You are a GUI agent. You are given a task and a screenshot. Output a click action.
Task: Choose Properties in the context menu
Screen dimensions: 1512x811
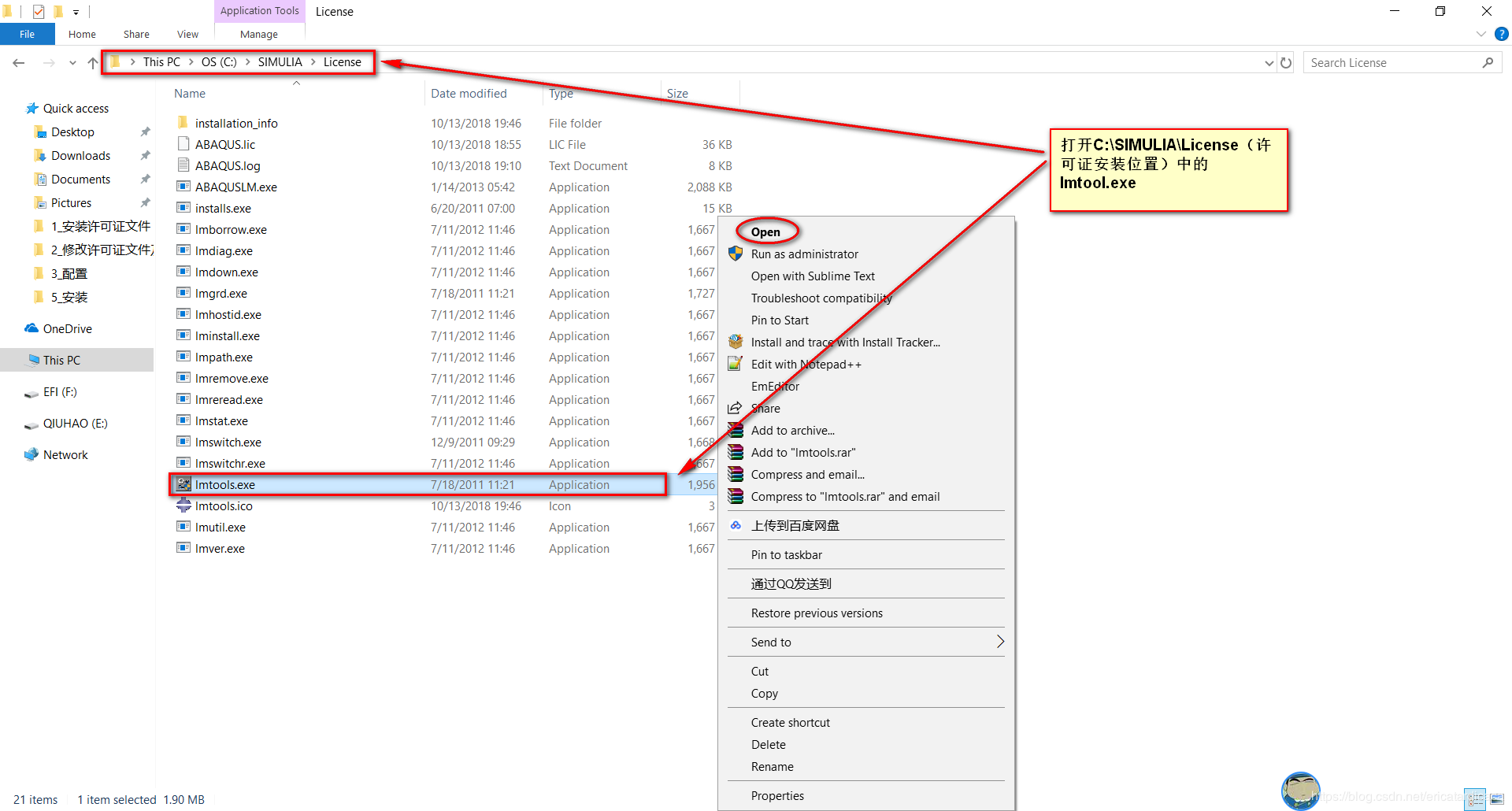click(777, 795)
